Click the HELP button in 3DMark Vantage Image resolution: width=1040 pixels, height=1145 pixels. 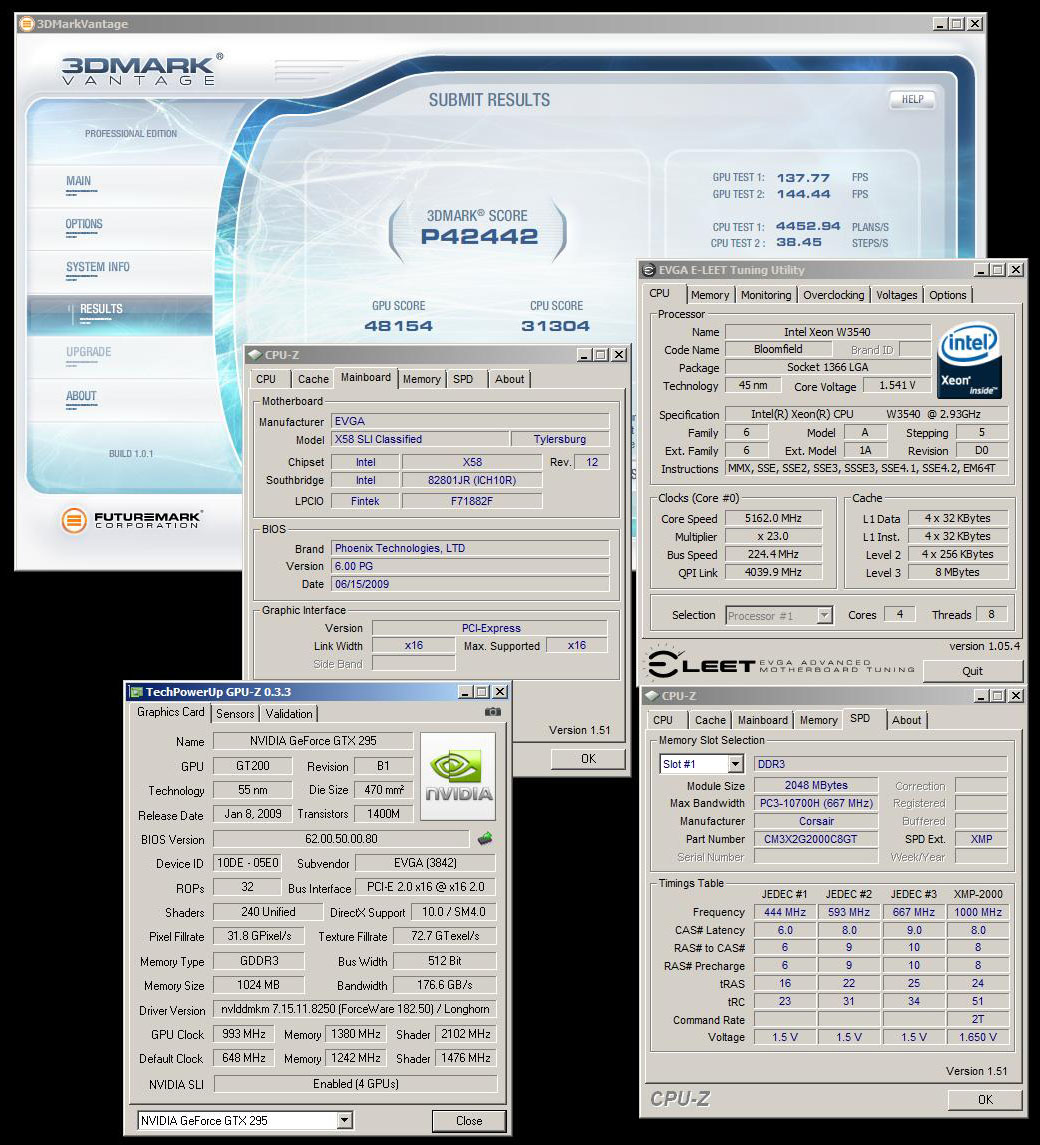click(x=912, y=99)
